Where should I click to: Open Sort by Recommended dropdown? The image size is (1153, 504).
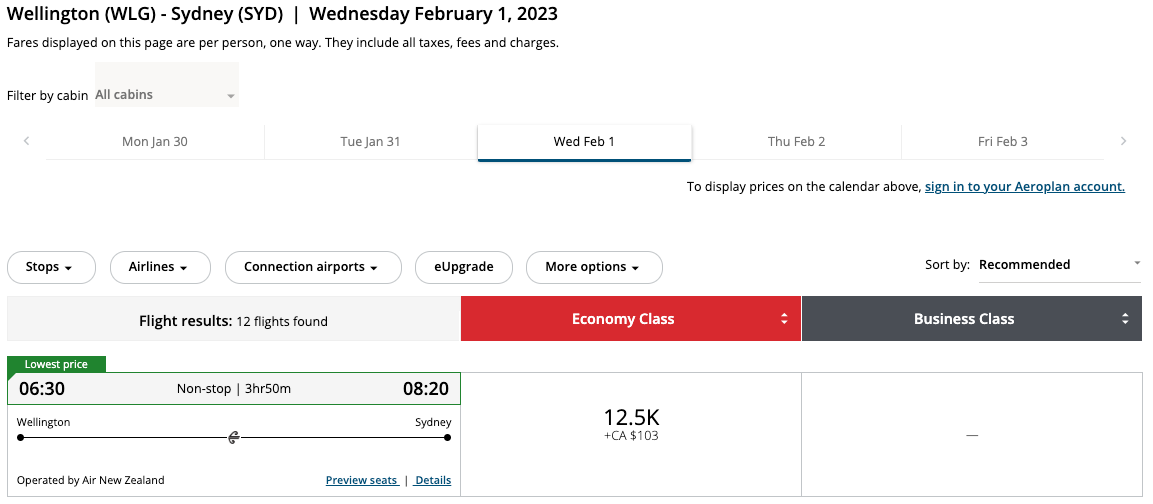(1058, 265)
